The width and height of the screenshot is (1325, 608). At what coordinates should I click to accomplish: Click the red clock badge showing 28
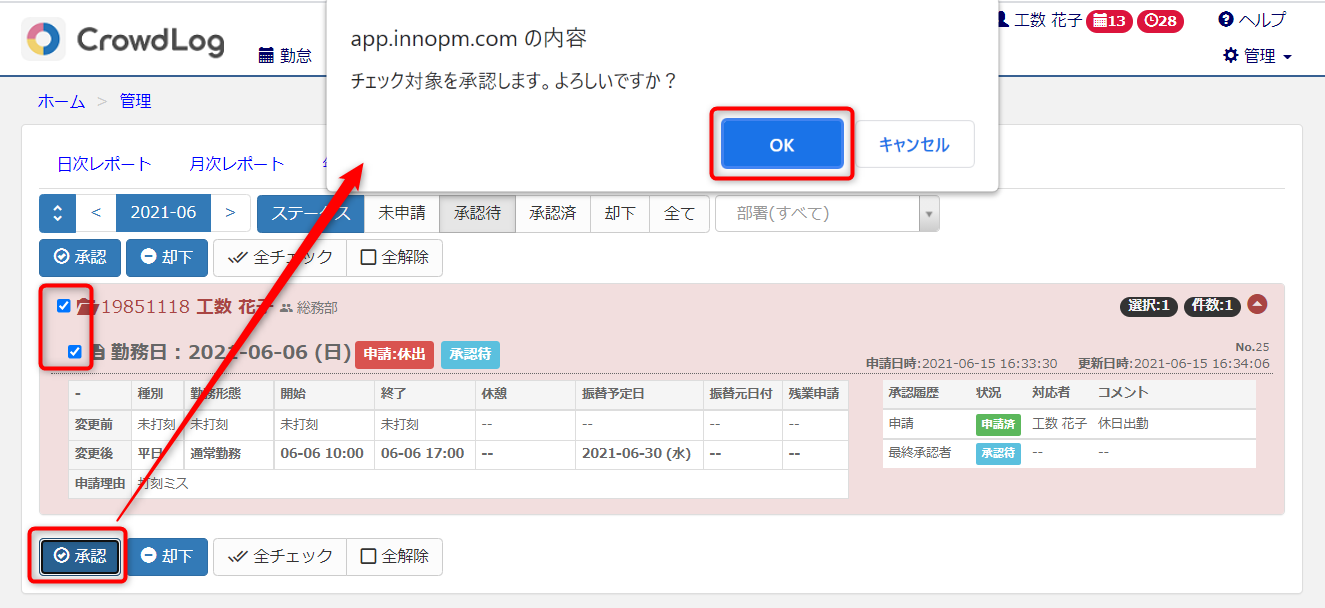[x=1160, y=21]
